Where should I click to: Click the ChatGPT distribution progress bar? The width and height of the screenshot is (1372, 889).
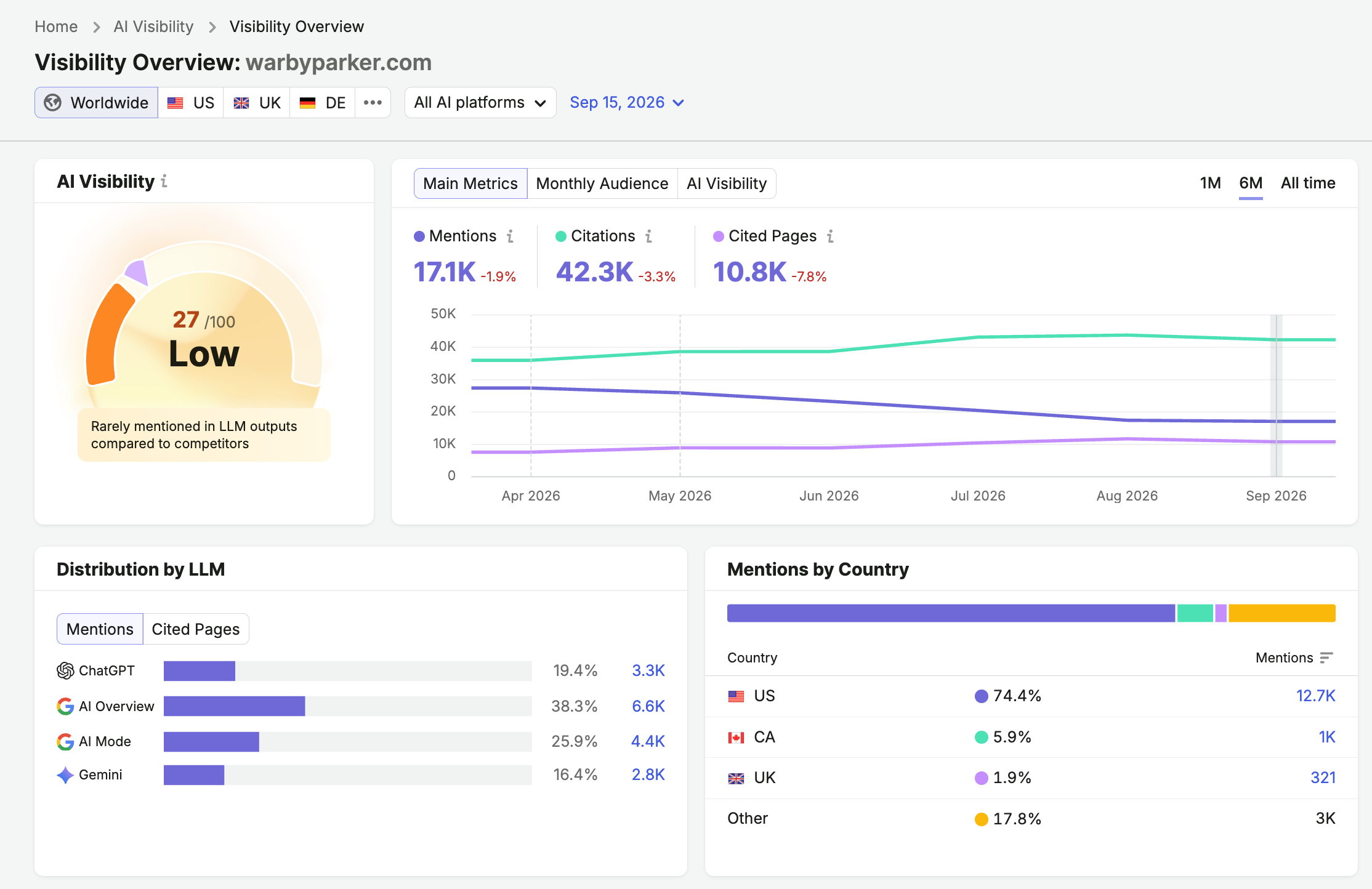point(347,671)
